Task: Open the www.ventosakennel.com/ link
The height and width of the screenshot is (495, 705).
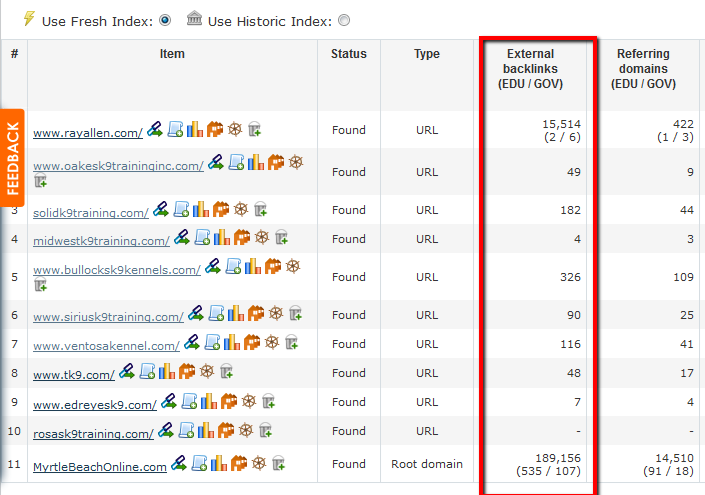Action: pyautogui.click(x=107, y=346)
